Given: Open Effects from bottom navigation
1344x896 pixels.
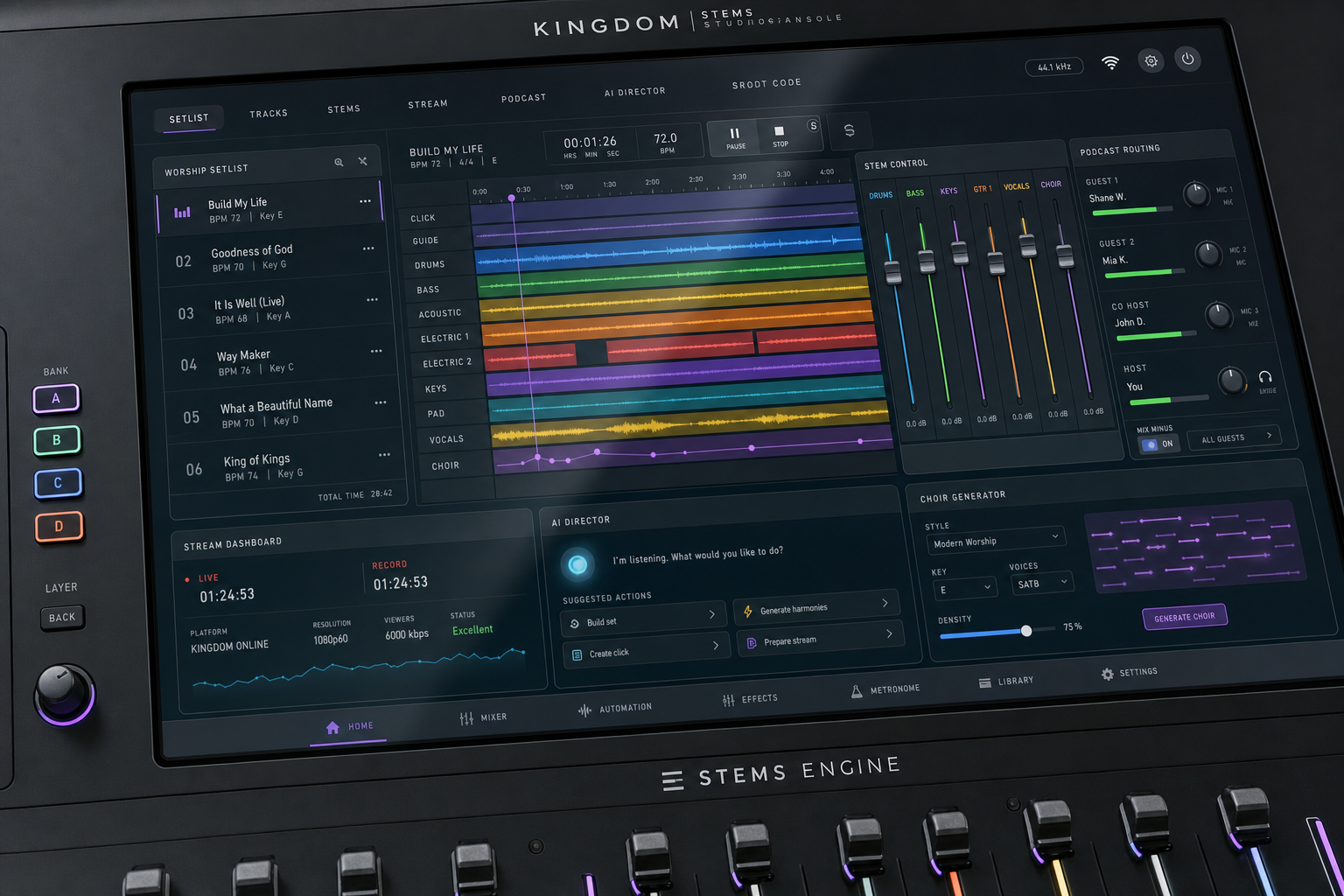Looking at the screenshot, I should (x=750, y=699).
